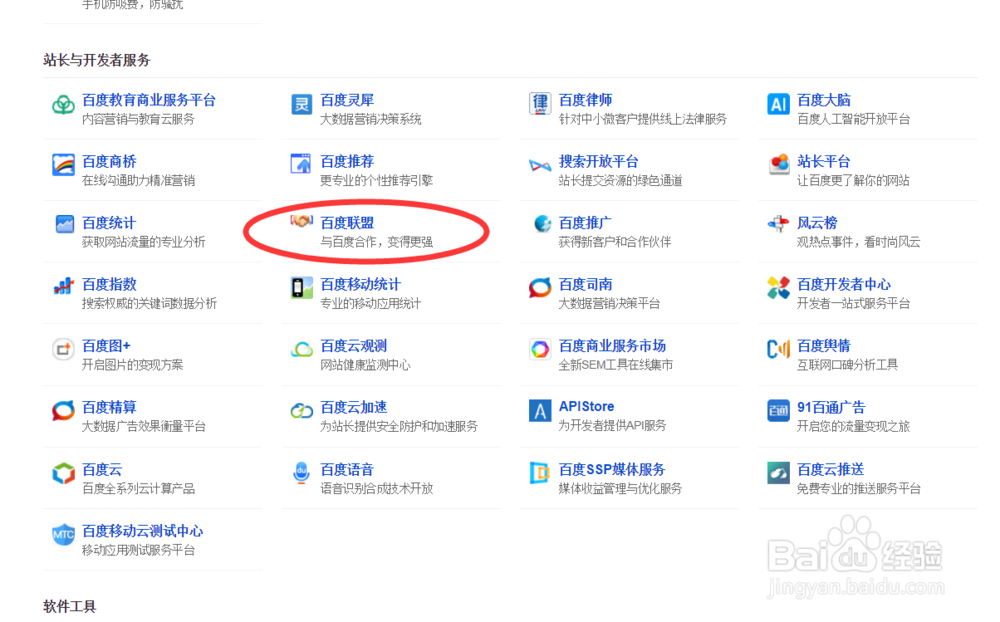Open the 百度移动统计 link
The width and height of the screenshot is (1000, 622).
pos(360,284)
